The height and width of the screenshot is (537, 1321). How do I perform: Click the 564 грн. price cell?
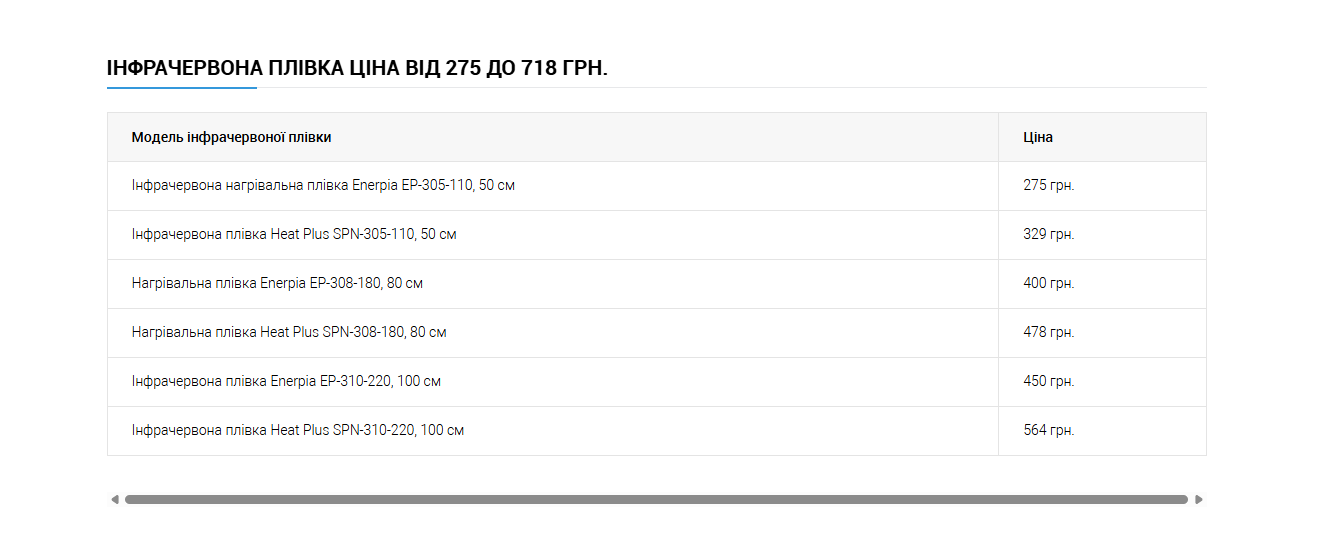[1102, 431]
